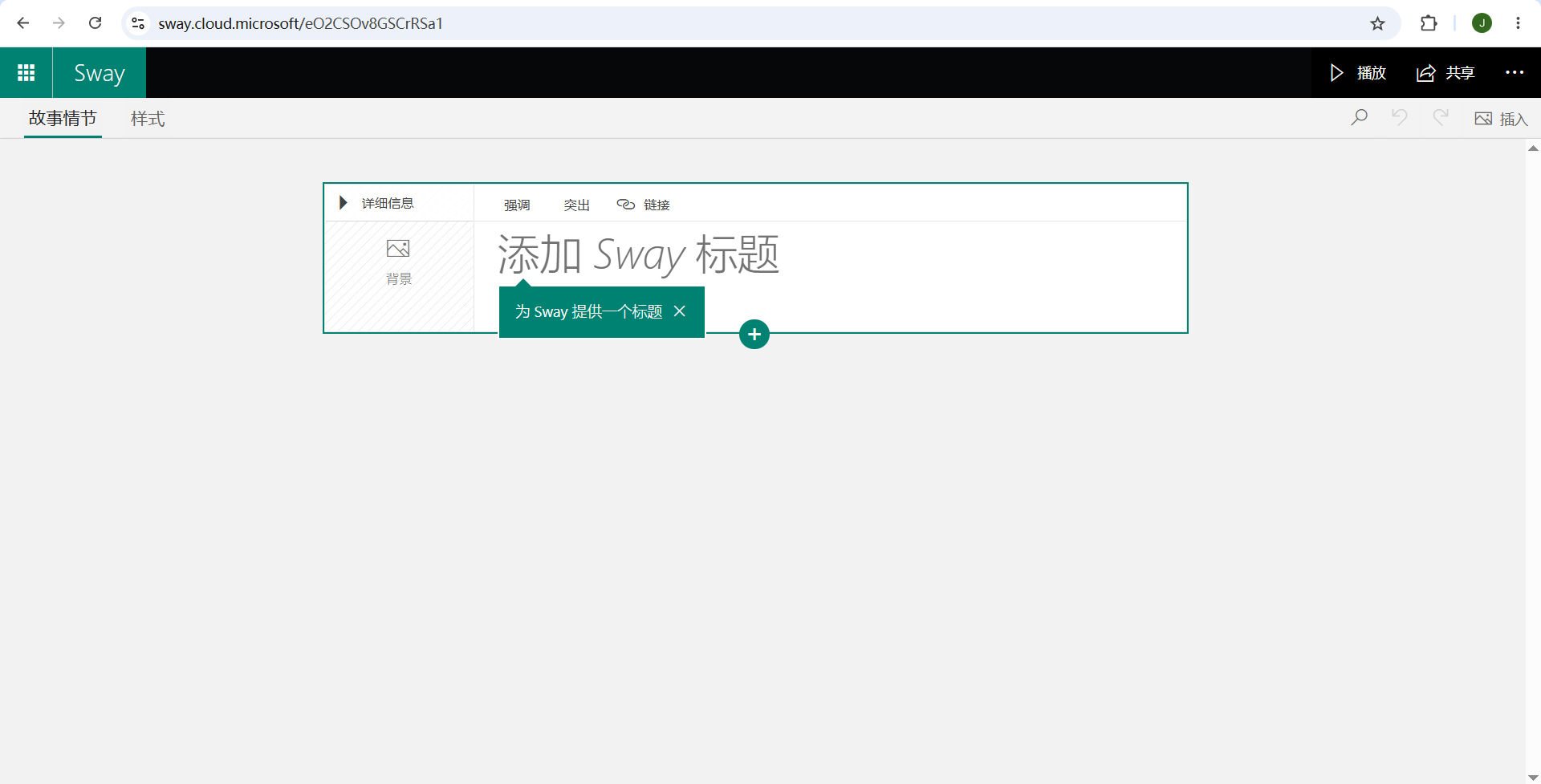The image size is (1541, 784).
Task: Open the Chrome profile avatar
Action: 1482,23
